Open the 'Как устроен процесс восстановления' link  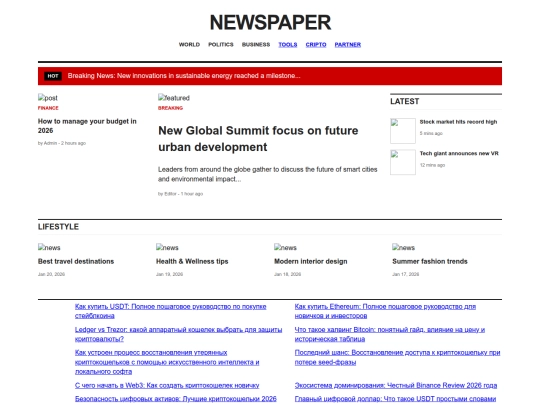pos(167,362)
